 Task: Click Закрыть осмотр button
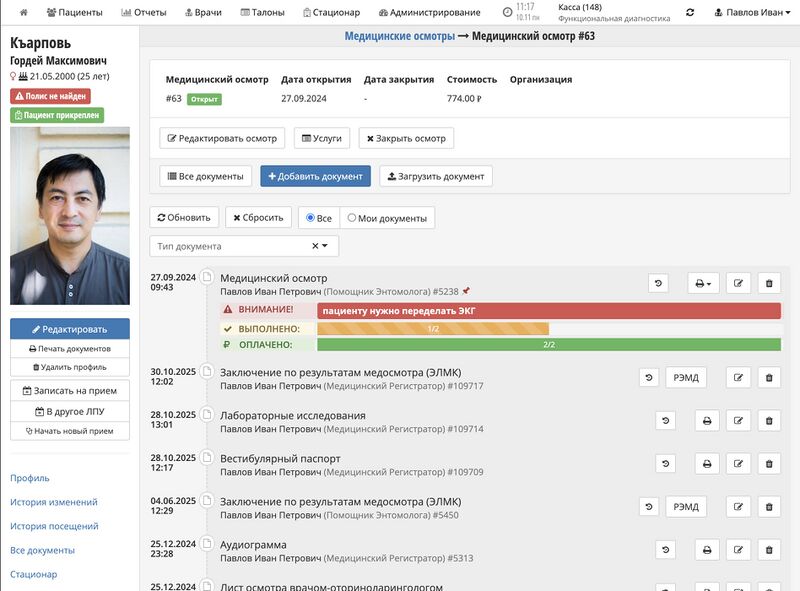pyautogui.click(x=406, y=138)
